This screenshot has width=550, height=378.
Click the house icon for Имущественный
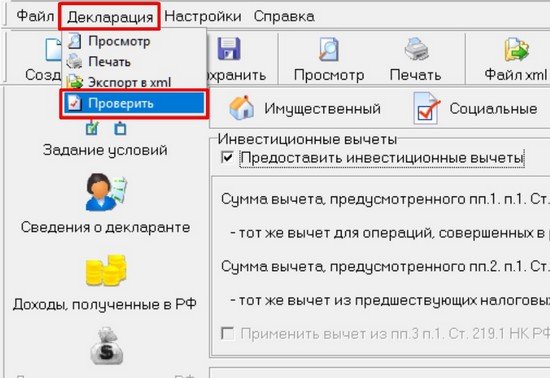tap(241, 107)
